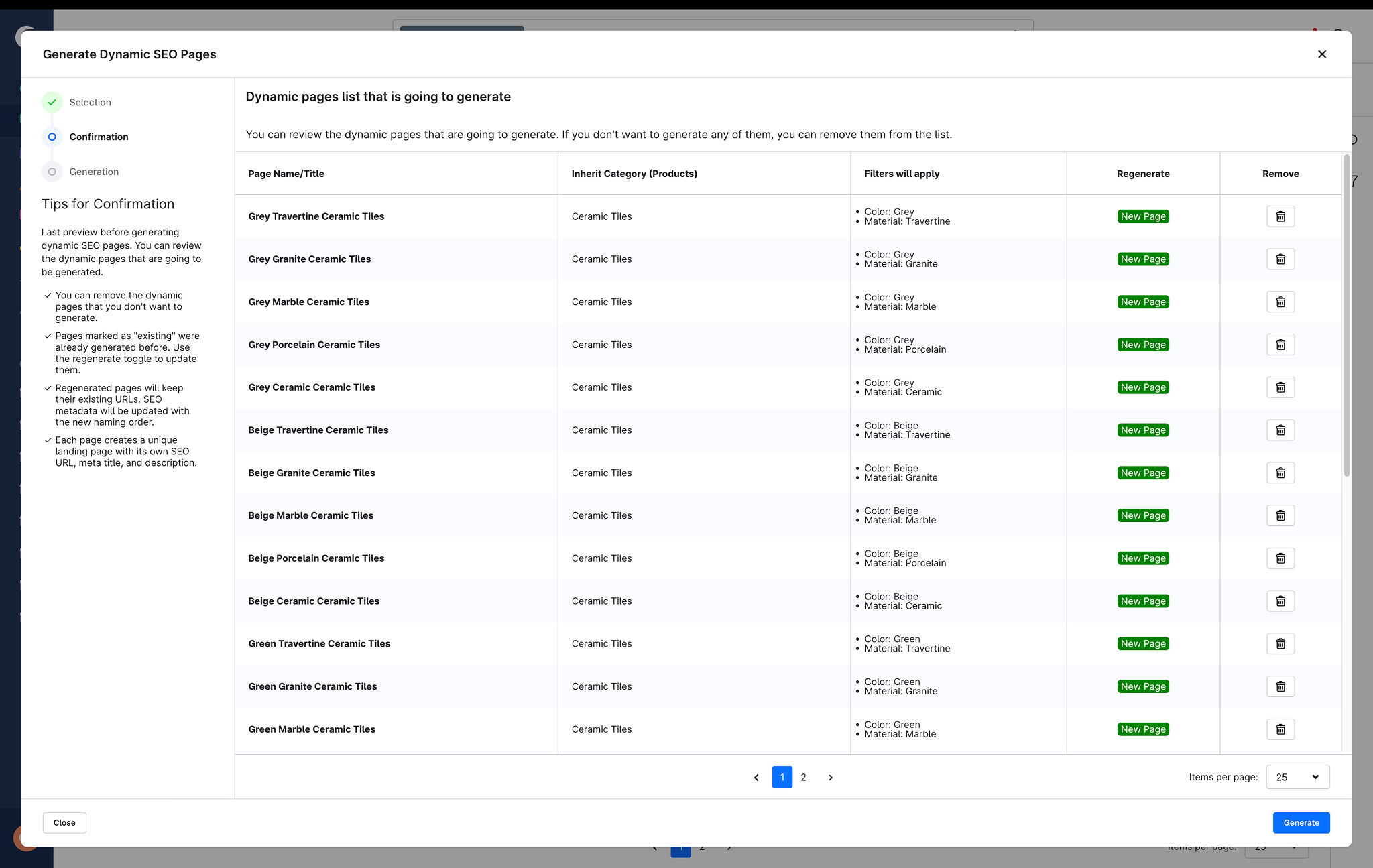Click the blue Generate button
Viewport: 1373px width, 868px height.
tap(1301, 823)
